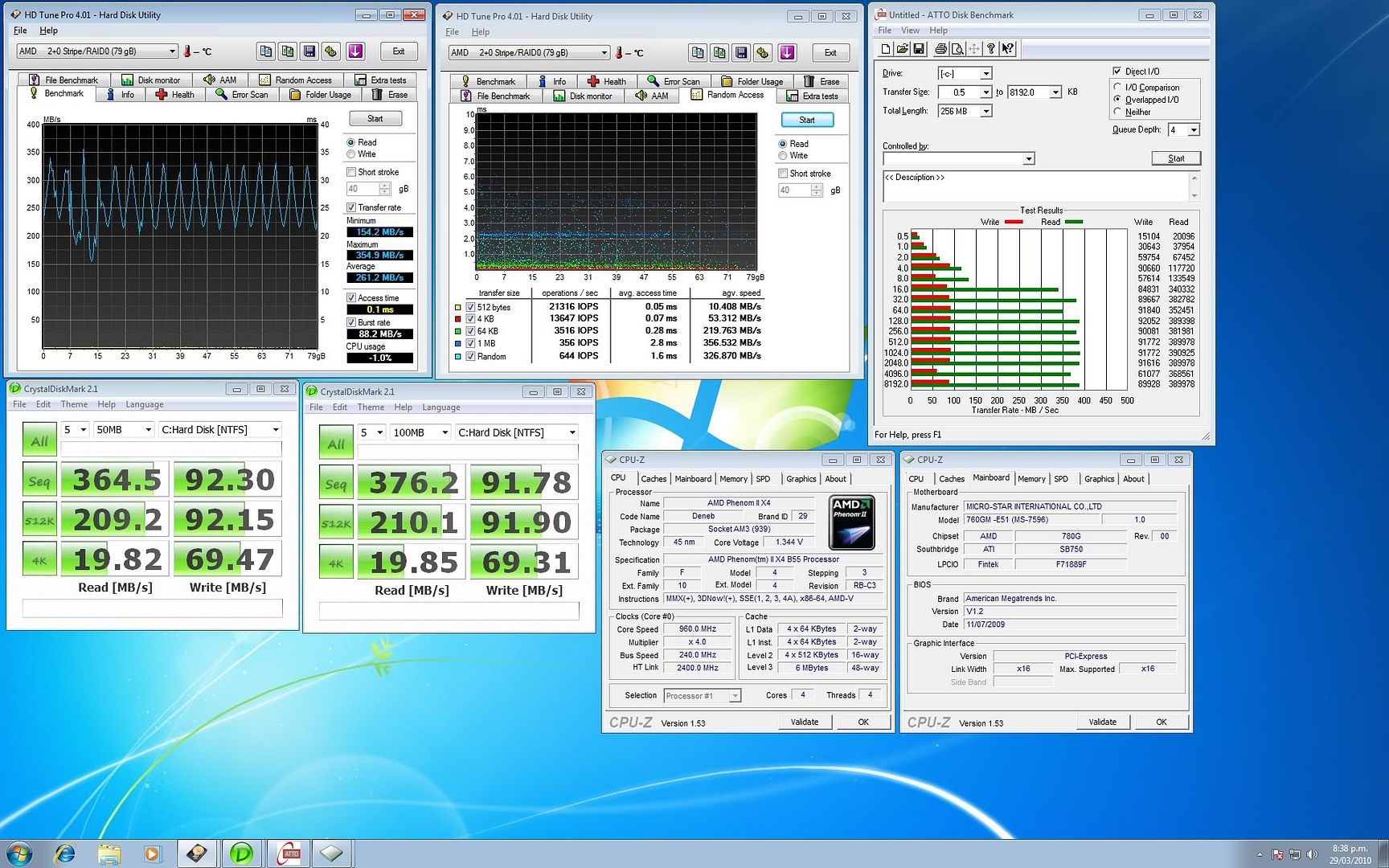
Task: Click 512K test button in right CrystalDiskMark
Action: 336,523
